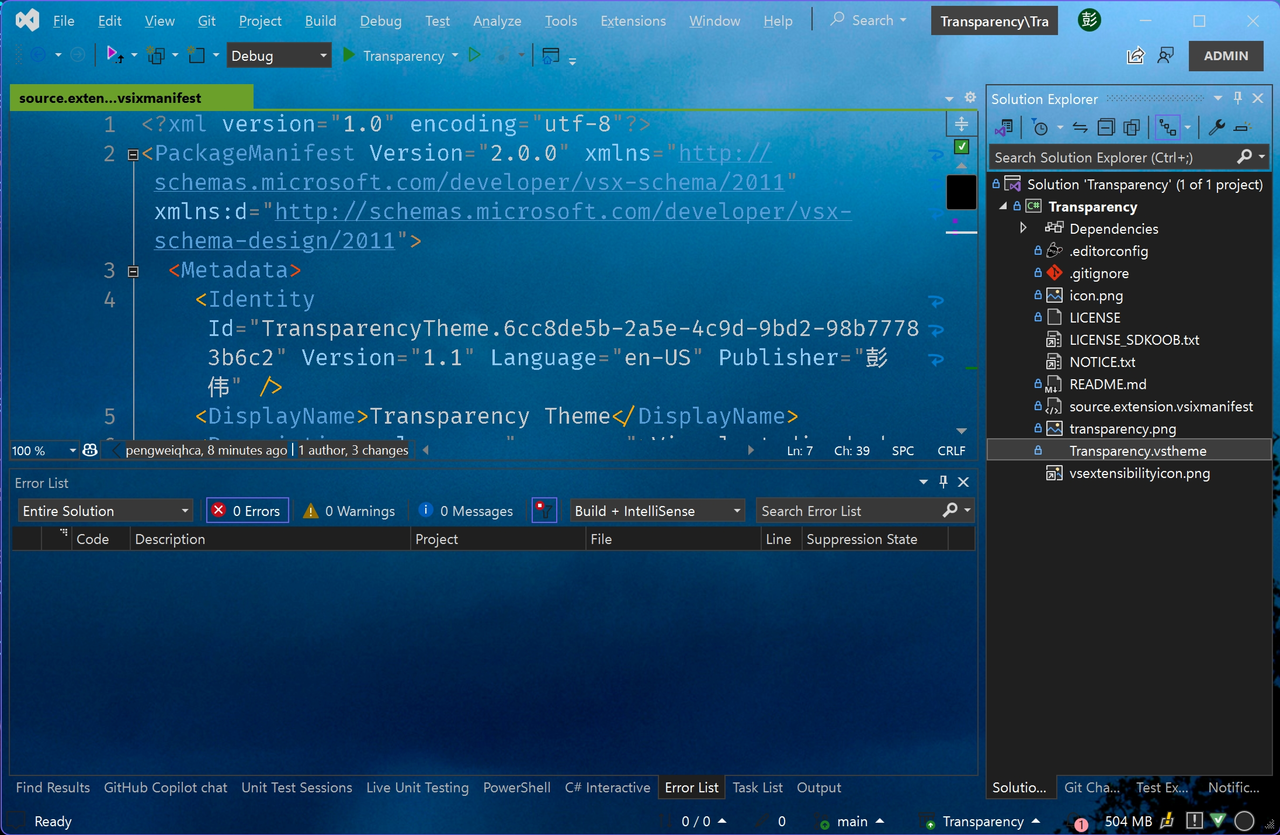Switch to the PowerShell tab

(x=517, y=787)
